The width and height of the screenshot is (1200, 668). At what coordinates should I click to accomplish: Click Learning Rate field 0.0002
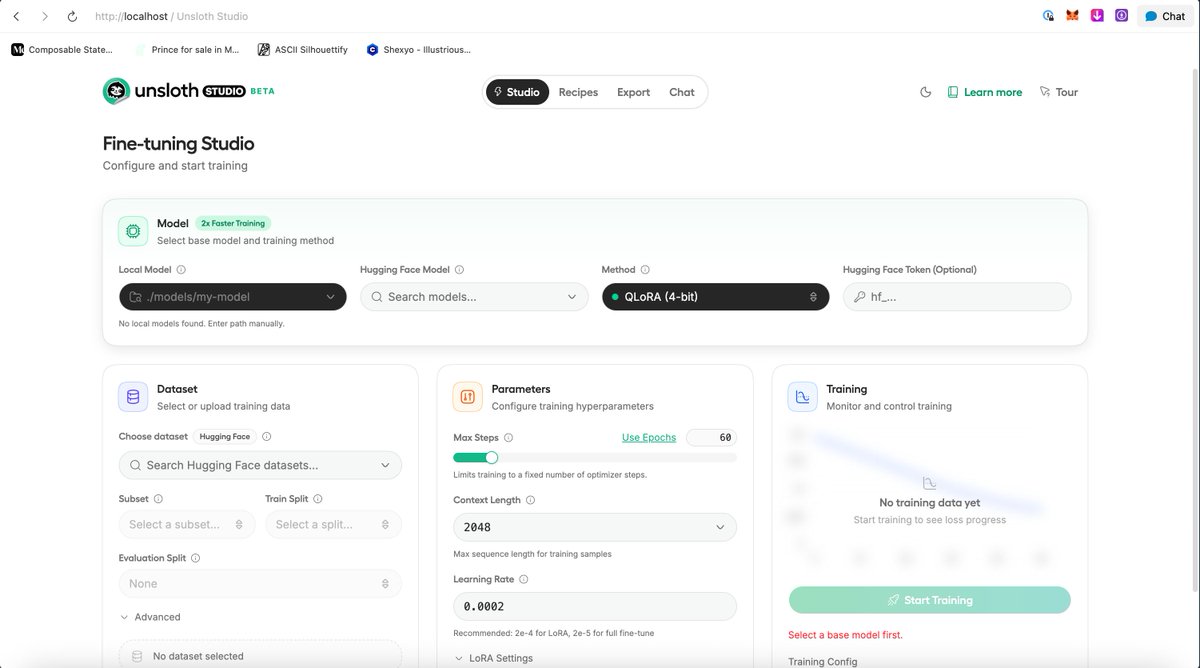[x=595, y=606]
